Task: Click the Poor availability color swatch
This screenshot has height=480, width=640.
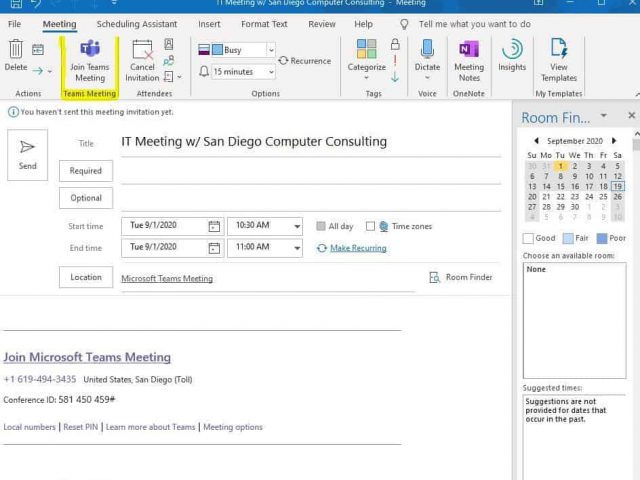Action: pos(602,238)
